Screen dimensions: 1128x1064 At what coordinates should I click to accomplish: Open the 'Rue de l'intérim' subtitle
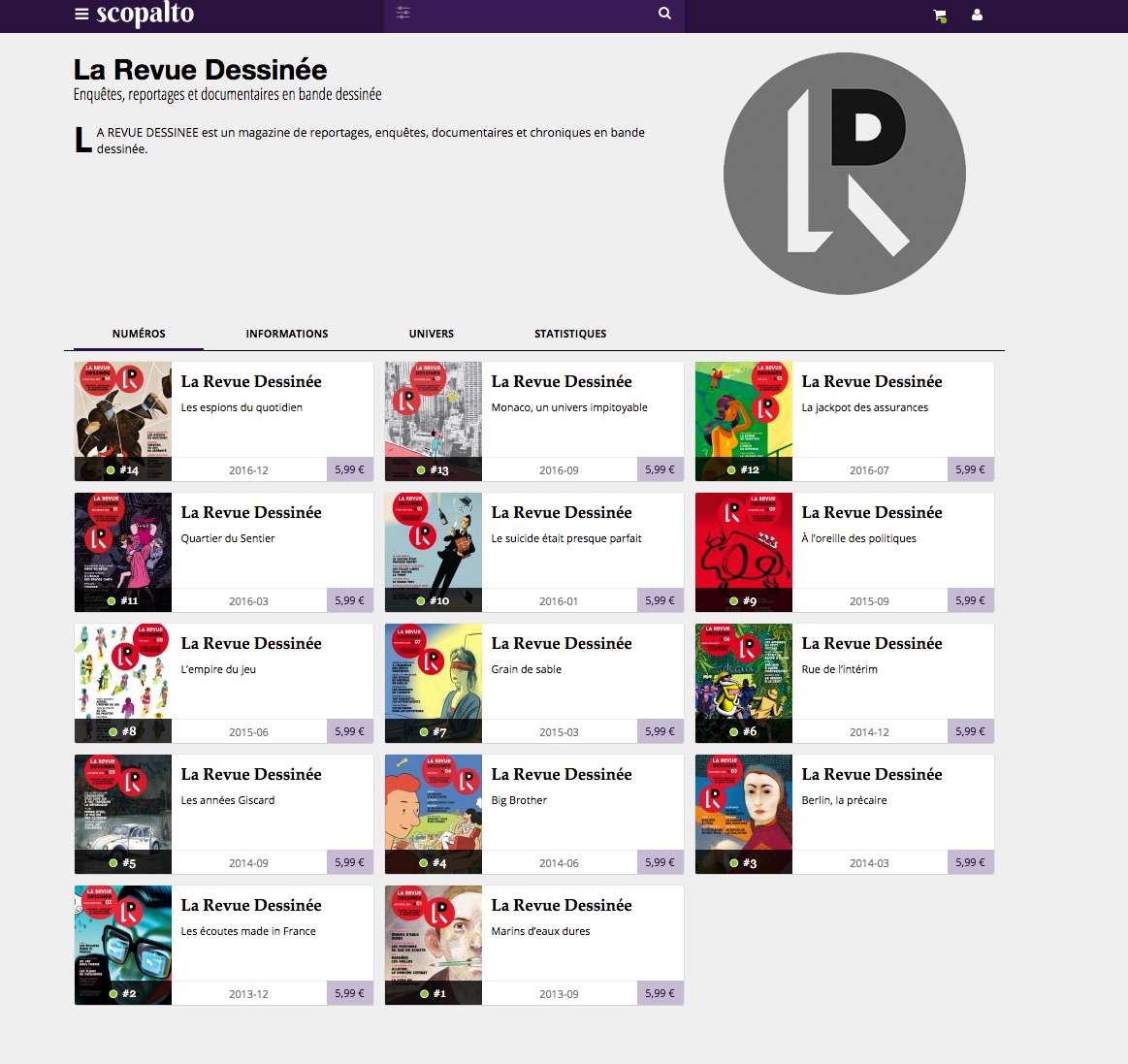840,669
